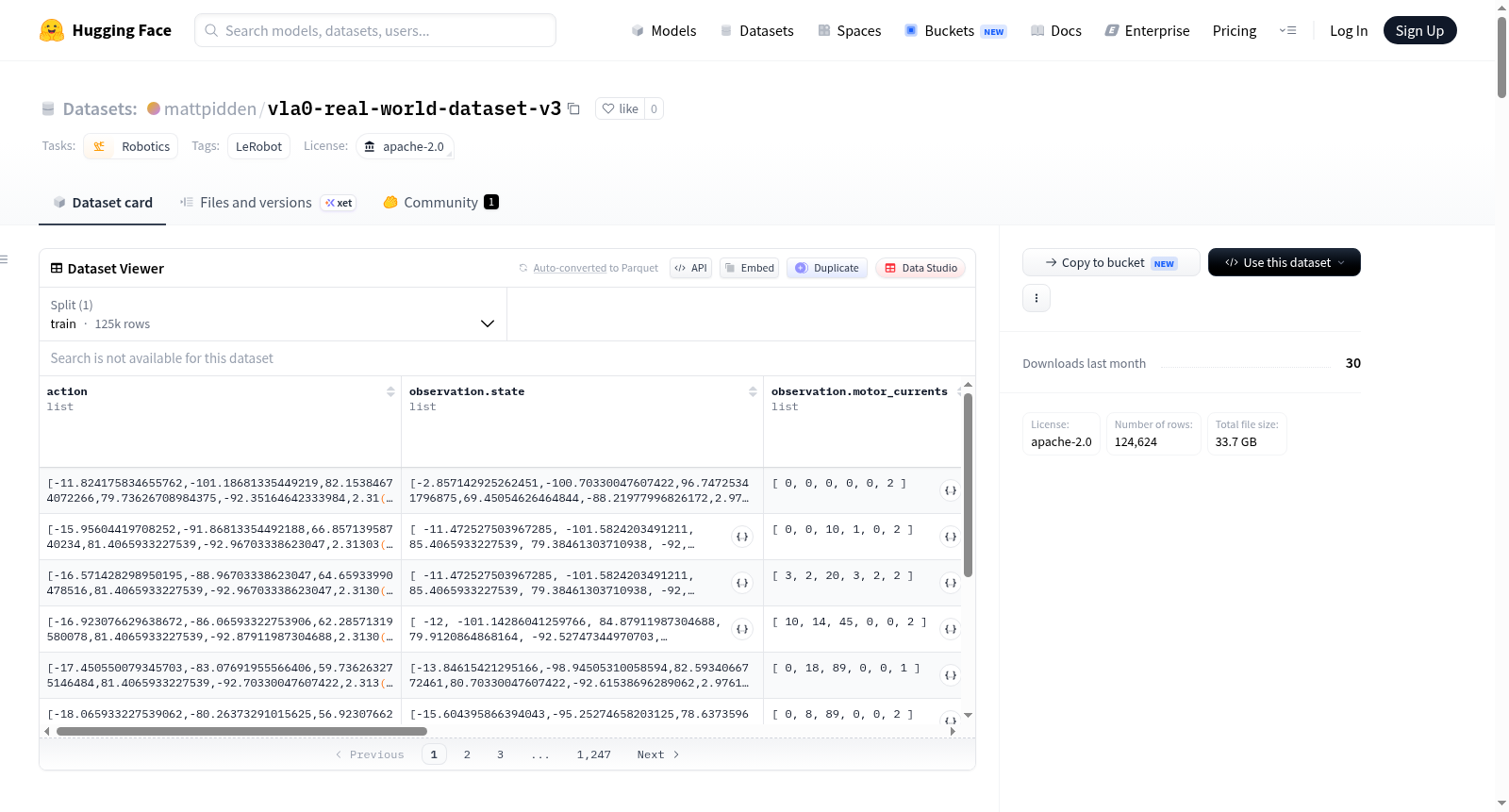Open the Enterprise page
Screen dimensions: 1509x812
click(x=1147, y=30)
